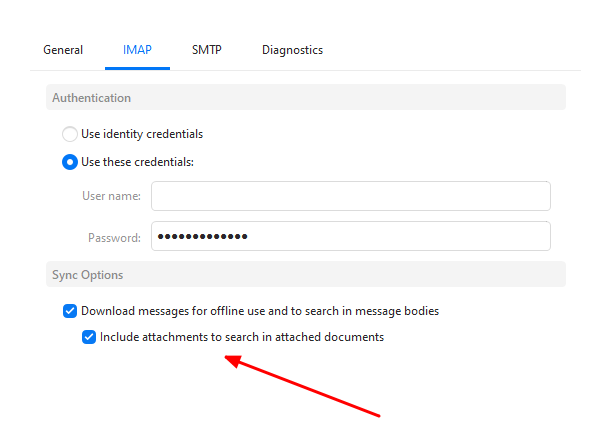Open the SMTP tab
This screenshot has width=611, height=446.
pyautogui.click(x=207, y=50)
